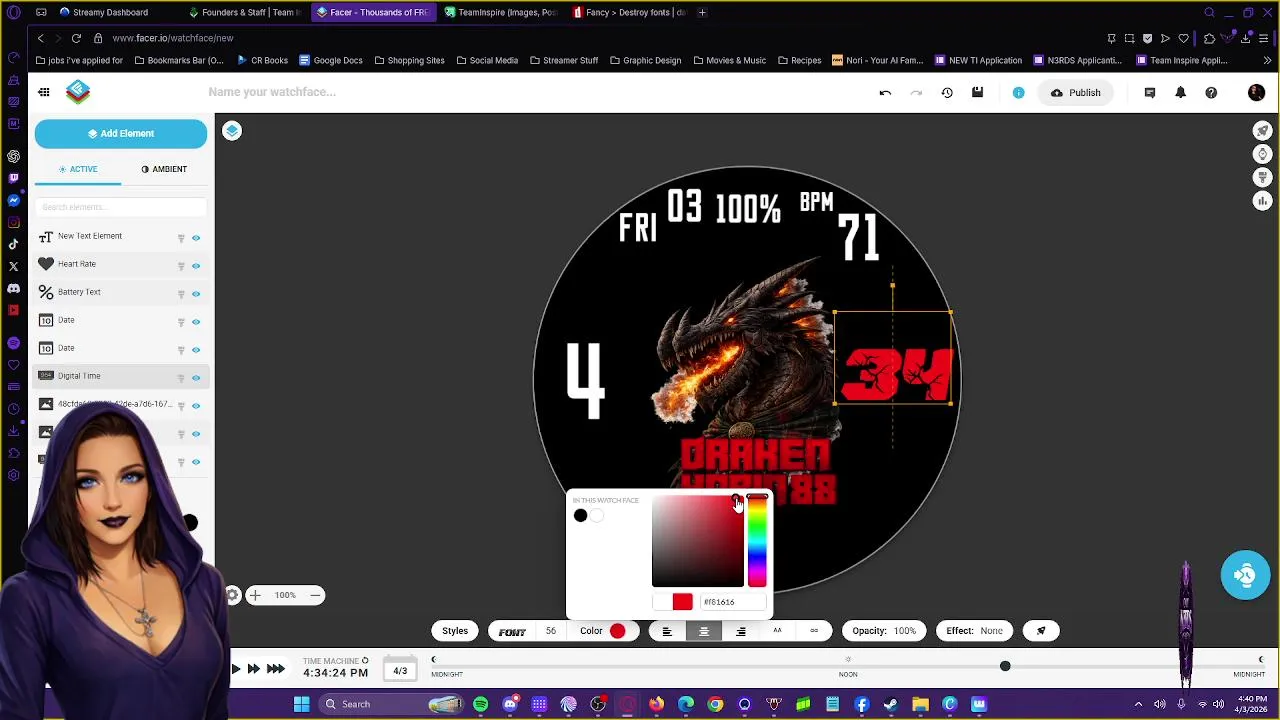Screen dimensions: 1280x720
Task: Open Spotify from the taskbar
Action: click(481, 704)
